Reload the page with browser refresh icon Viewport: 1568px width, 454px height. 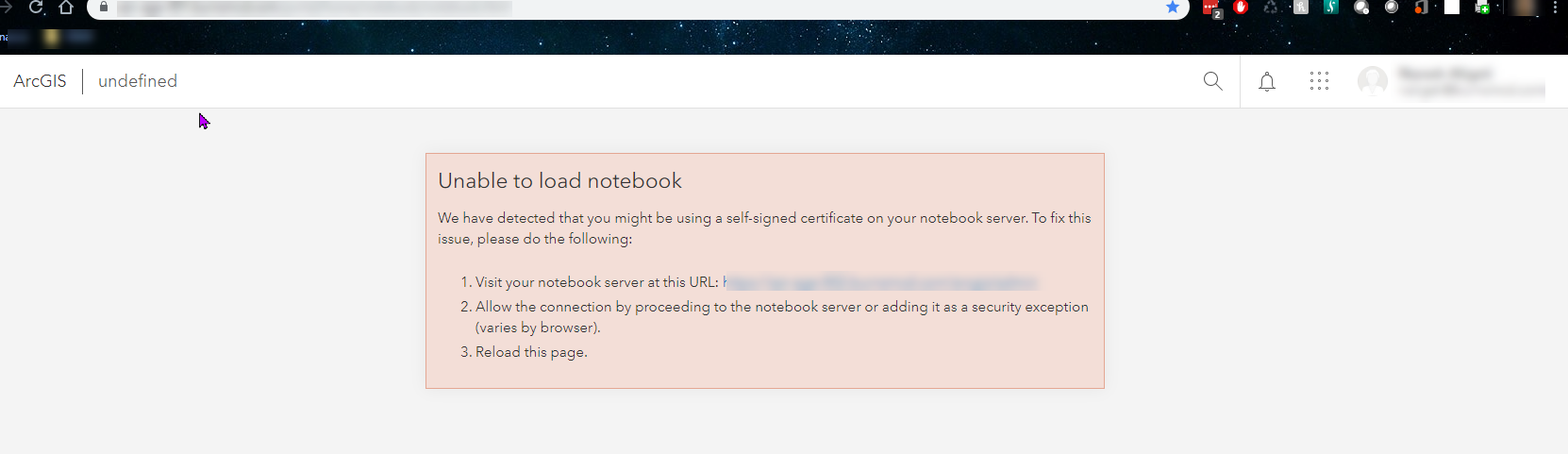36,7
